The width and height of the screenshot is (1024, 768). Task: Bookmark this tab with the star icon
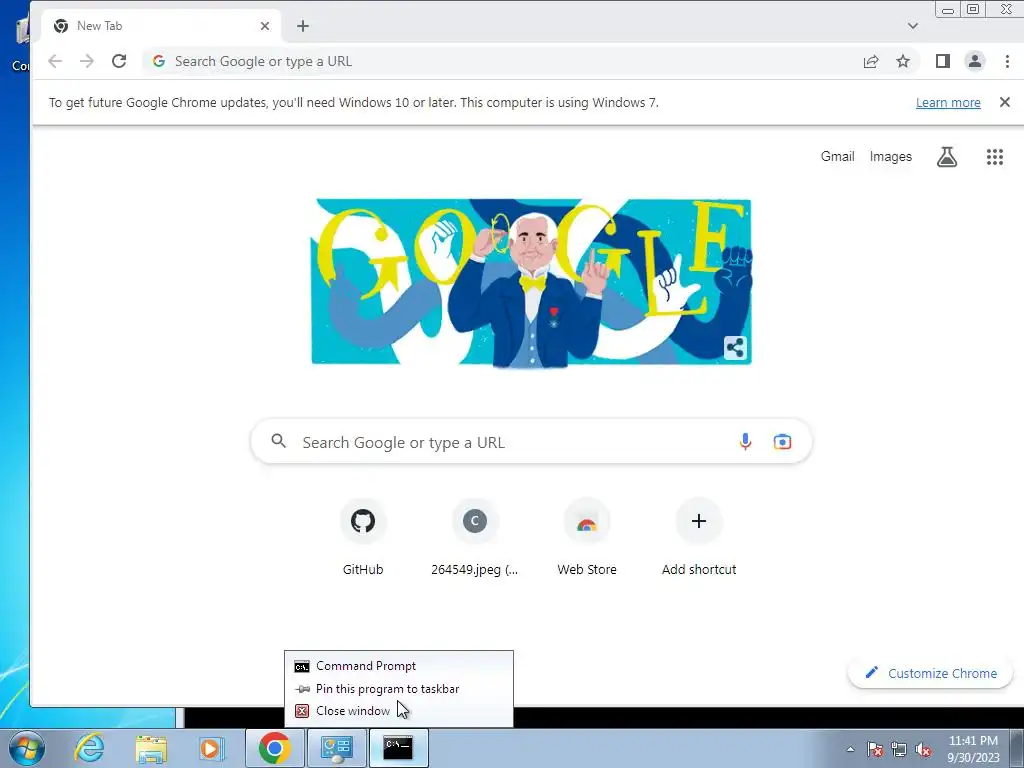903,61
